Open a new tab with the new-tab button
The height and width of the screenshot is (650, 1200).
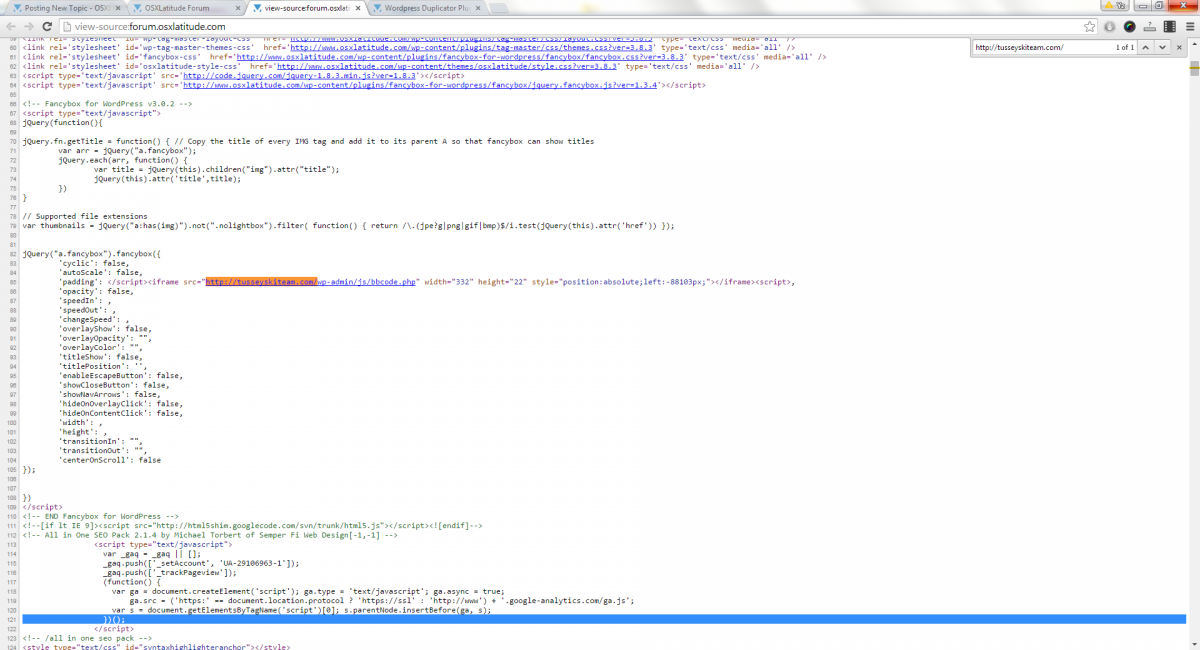tap(499, 8)
